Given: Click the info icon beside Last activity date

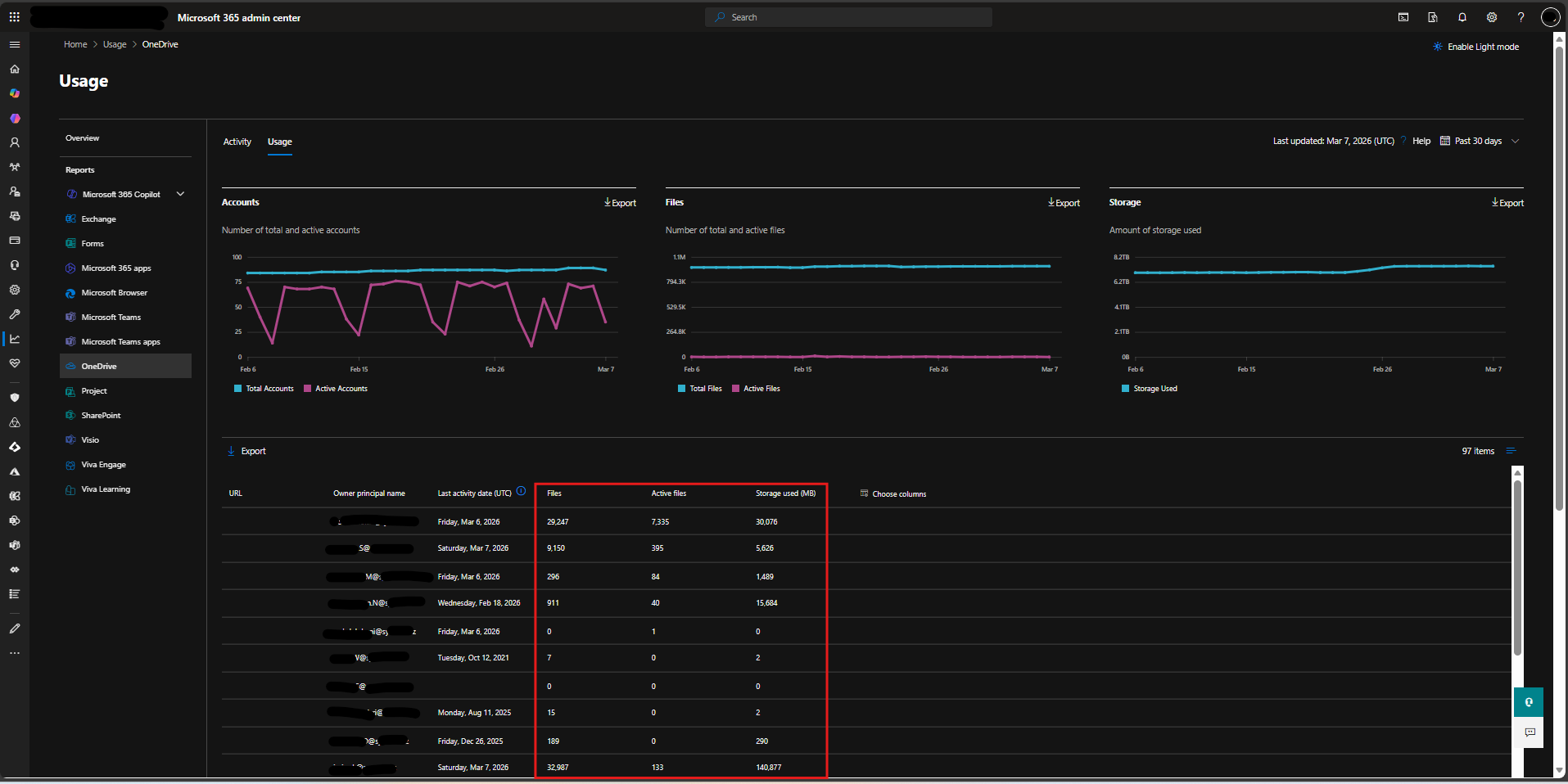Looking at the screenshot, I should pyautogui.click(x=521, y=492).
